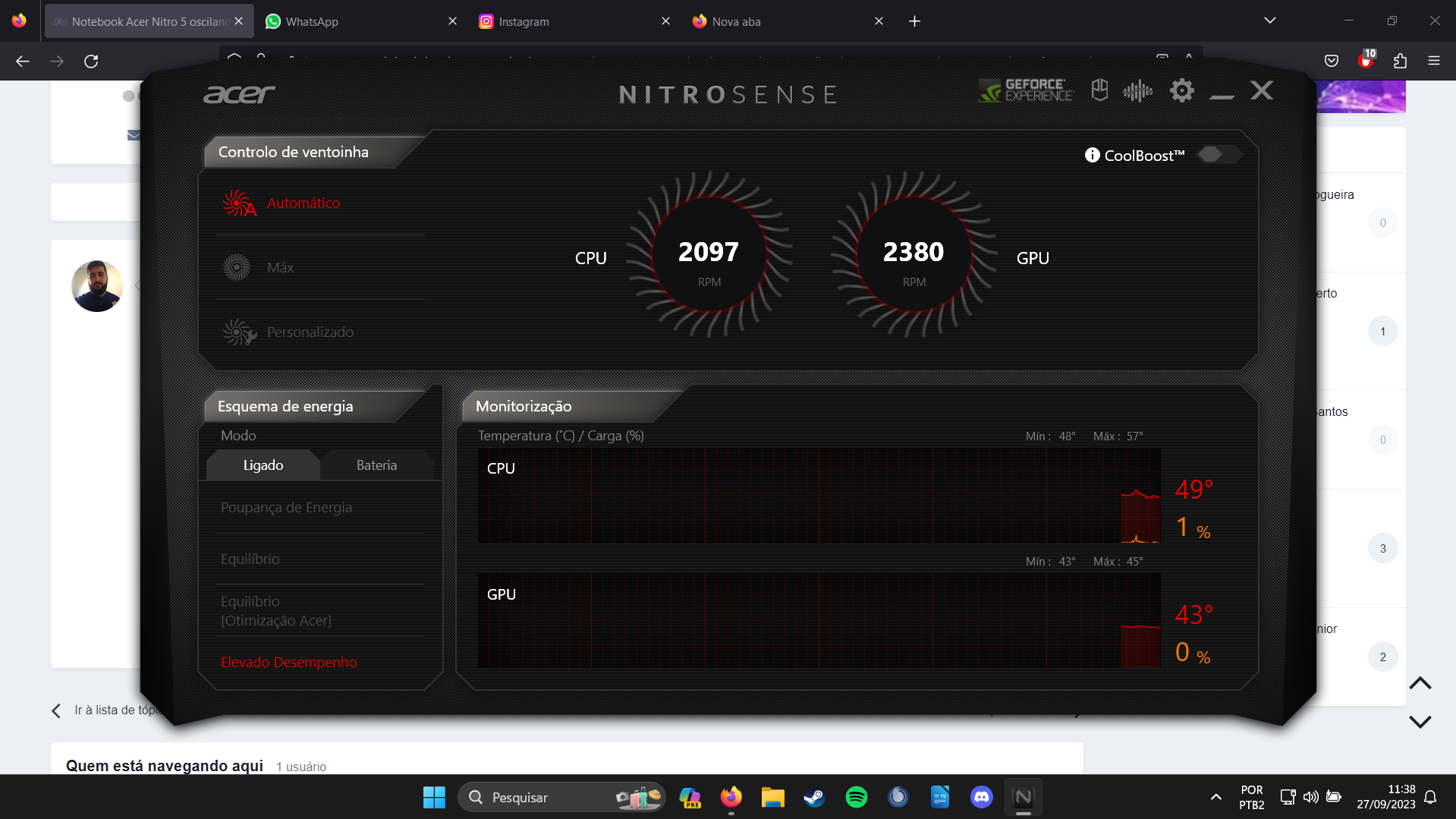Click the Personalizado fan wrench icon
This screenshot has height=819, width=1456.
pos(239,332)
